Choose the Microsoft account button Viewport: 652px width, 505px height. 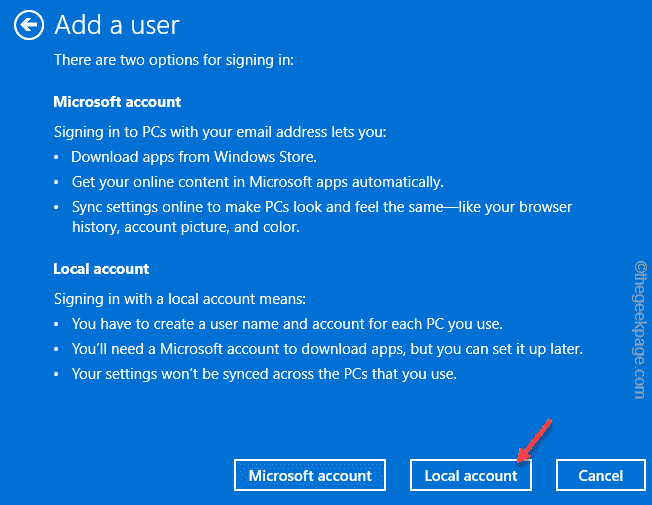point(310,475)
